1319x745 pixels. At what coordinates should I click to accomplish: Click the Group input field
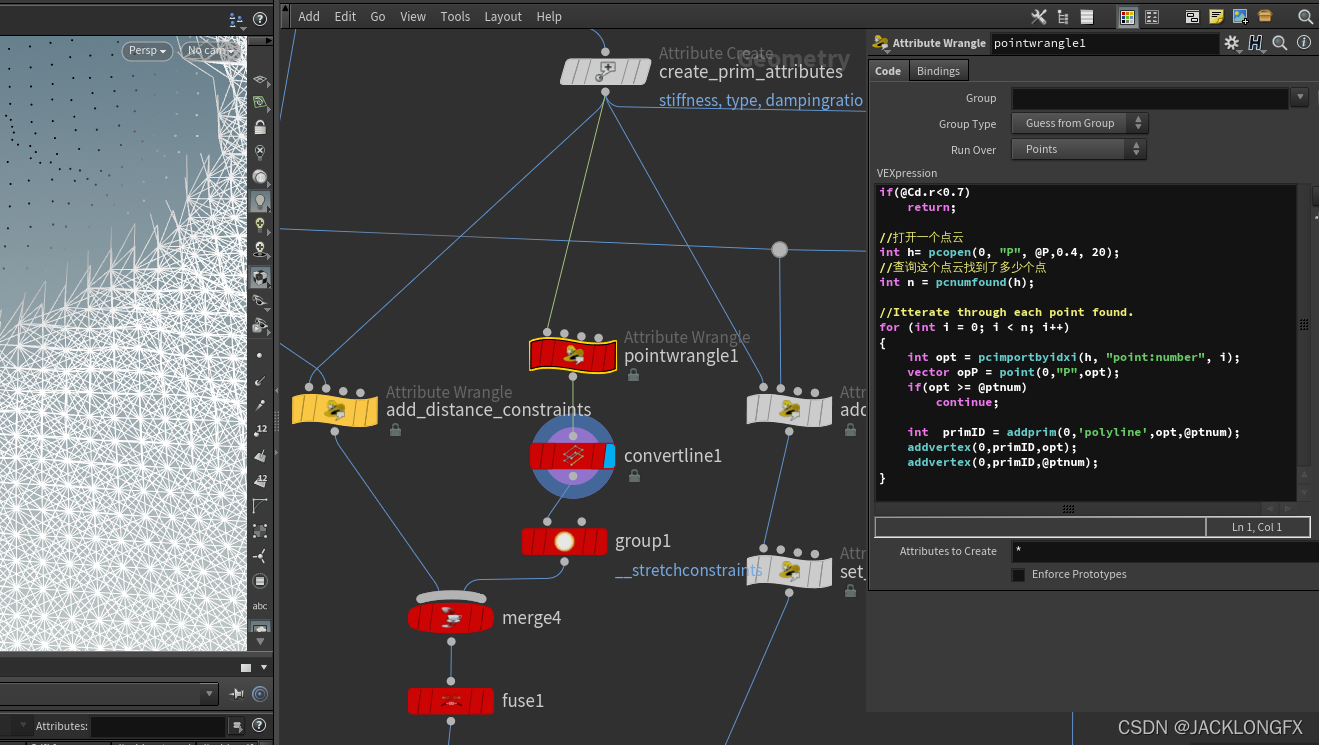coord(1150,98)
